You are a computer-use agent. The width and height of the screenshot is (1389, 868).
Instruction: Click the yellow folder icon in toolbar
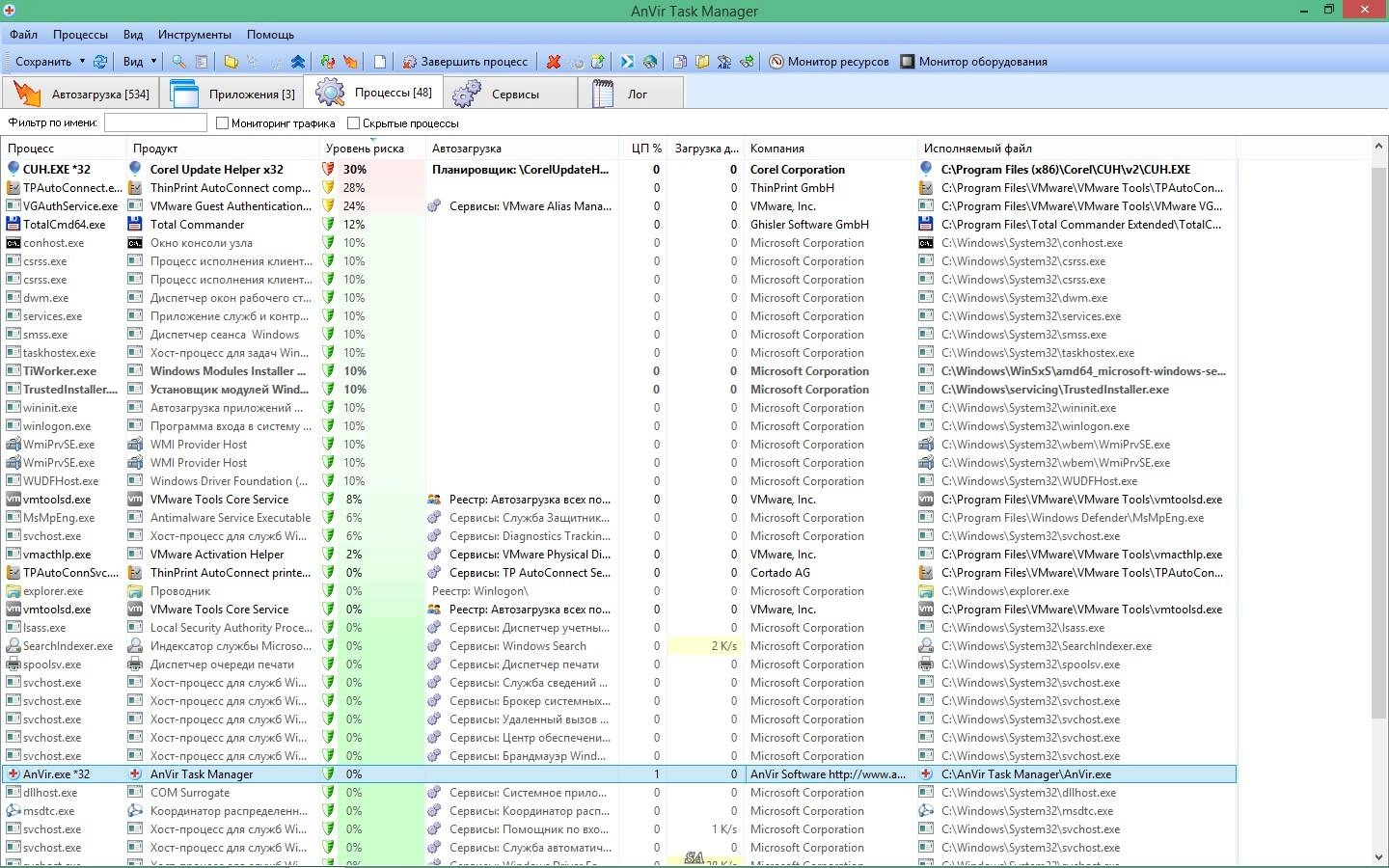point(231,61)
